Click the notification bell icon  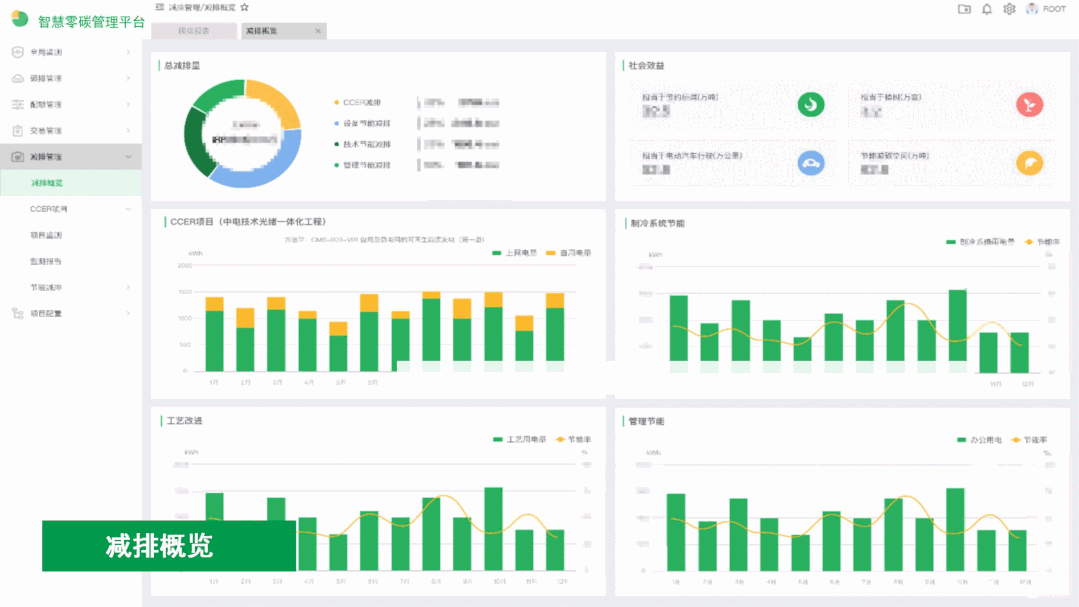(x=987, y=9)
